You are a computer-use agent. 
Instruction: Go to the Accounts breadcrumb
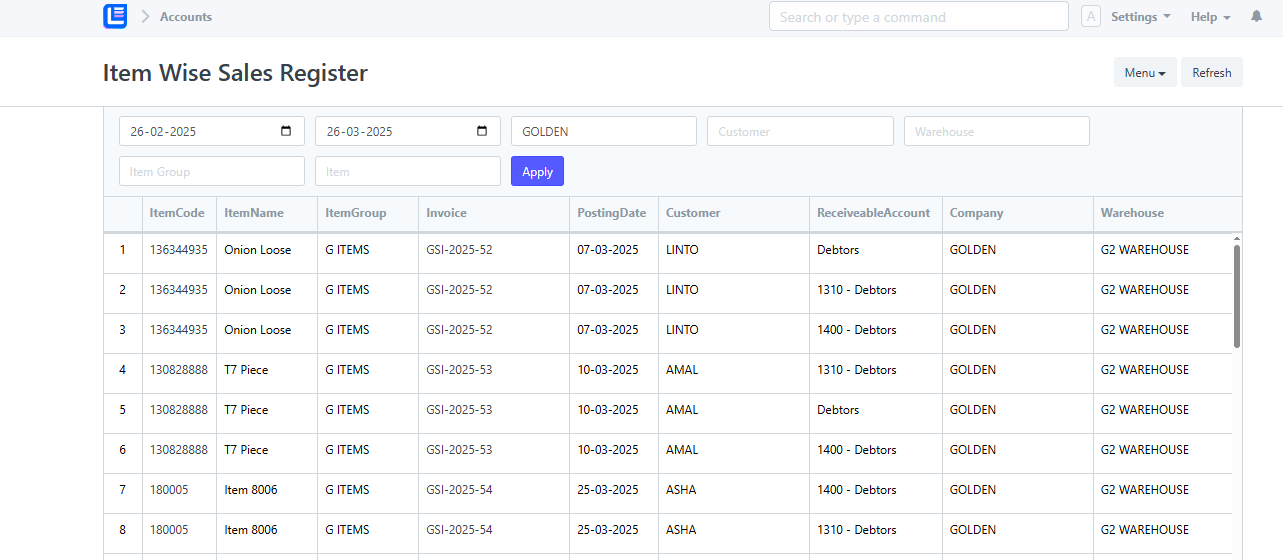click(186, 17)
